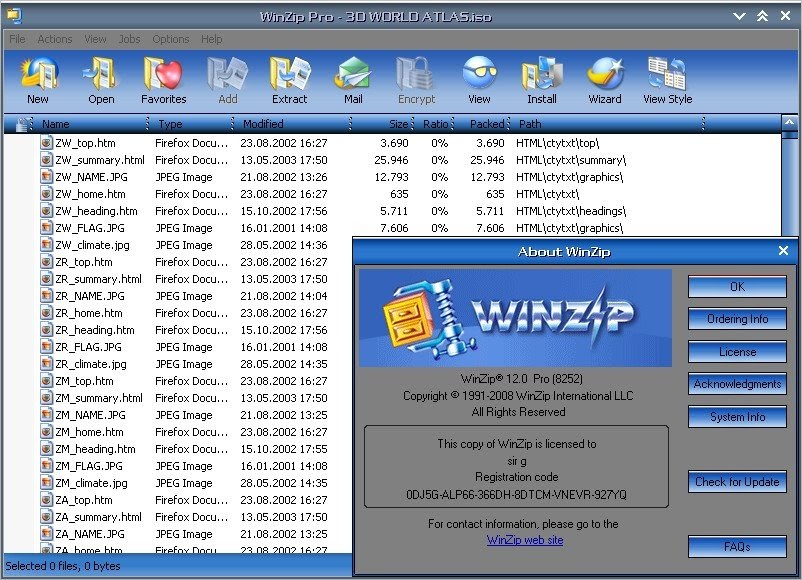Select the ZM_summary.html file
The width and height of the screenshot is (802, 580).
[x=99, y=398]
